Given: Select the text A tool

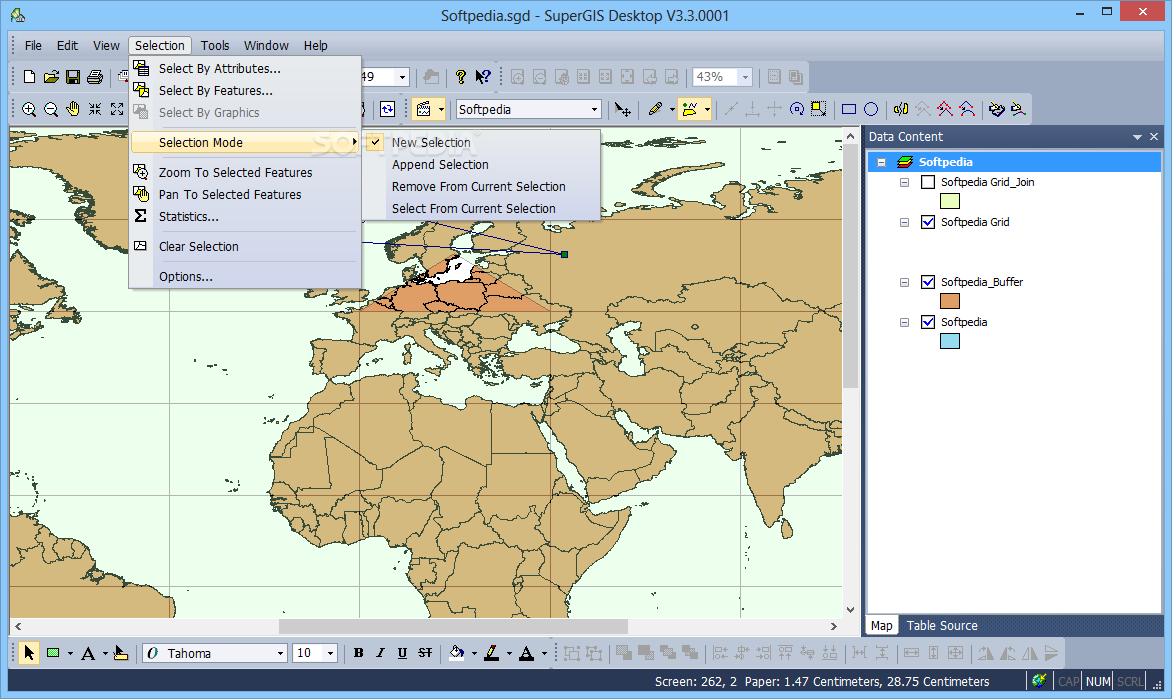Looking at the screenshot, I should pos(87,653).
